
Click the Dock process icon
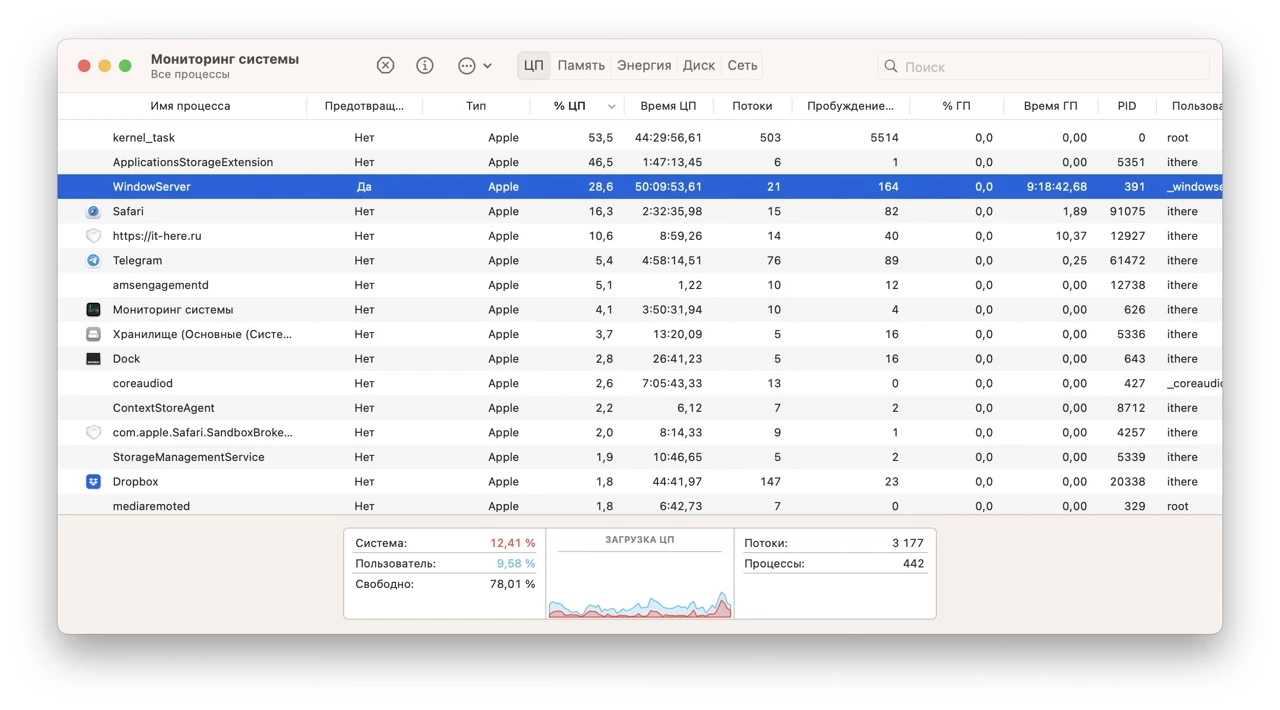pos(93,358)
